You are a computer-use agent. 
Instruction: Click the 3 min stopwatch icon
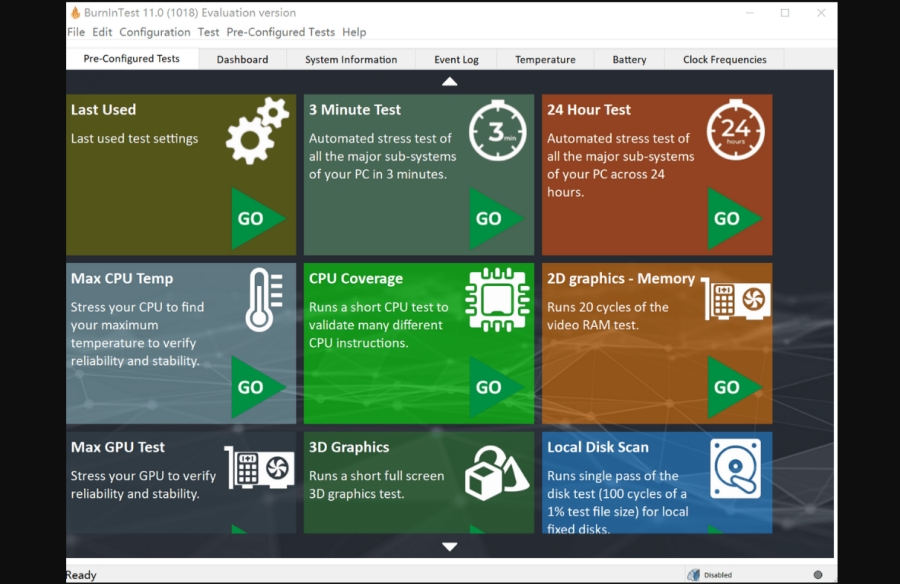[497, 130]
